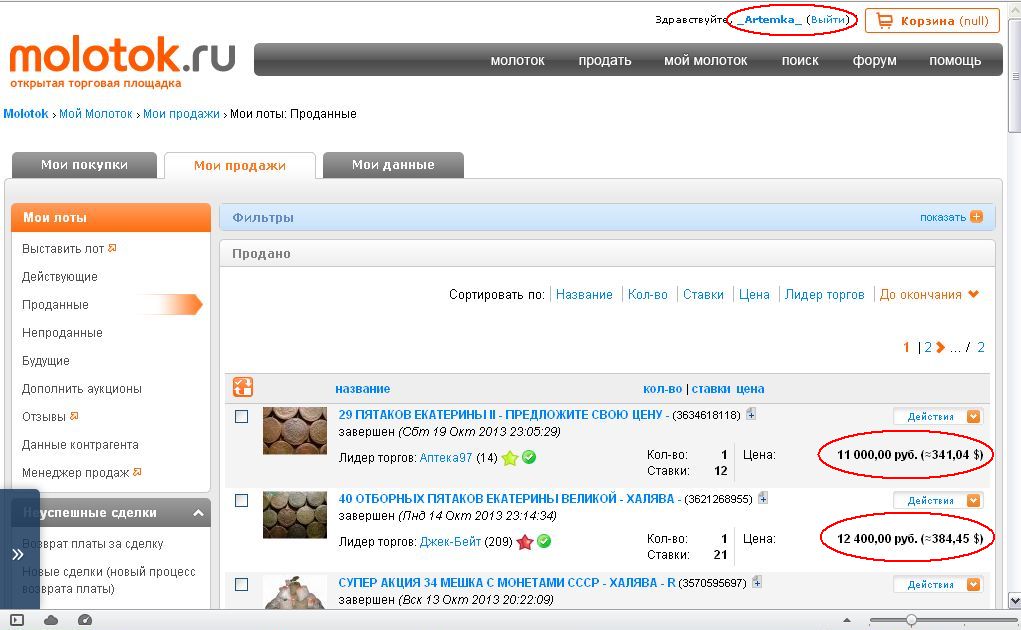Click the plus icon beside lot 3634618118
Viewport: 1021px width, 630px height.
(x=751, y=414)
